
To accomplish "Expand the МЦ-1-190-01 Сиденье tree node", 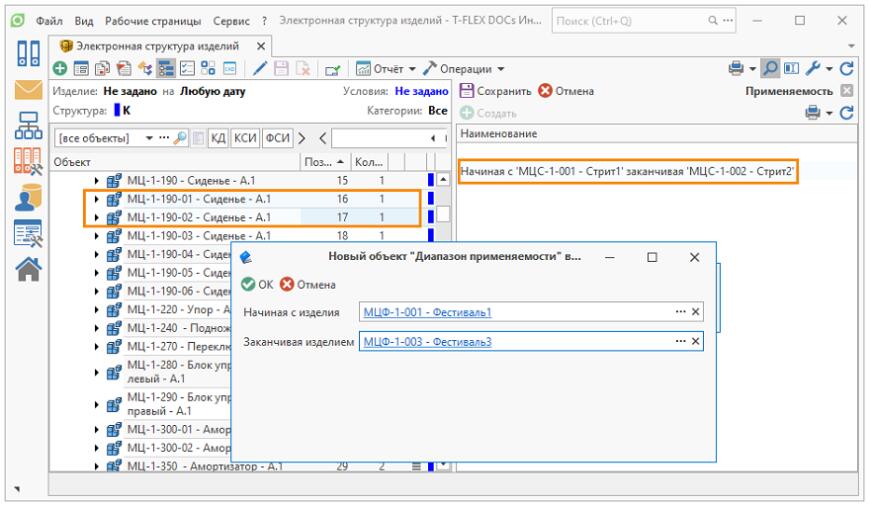I will coord(97,201).
